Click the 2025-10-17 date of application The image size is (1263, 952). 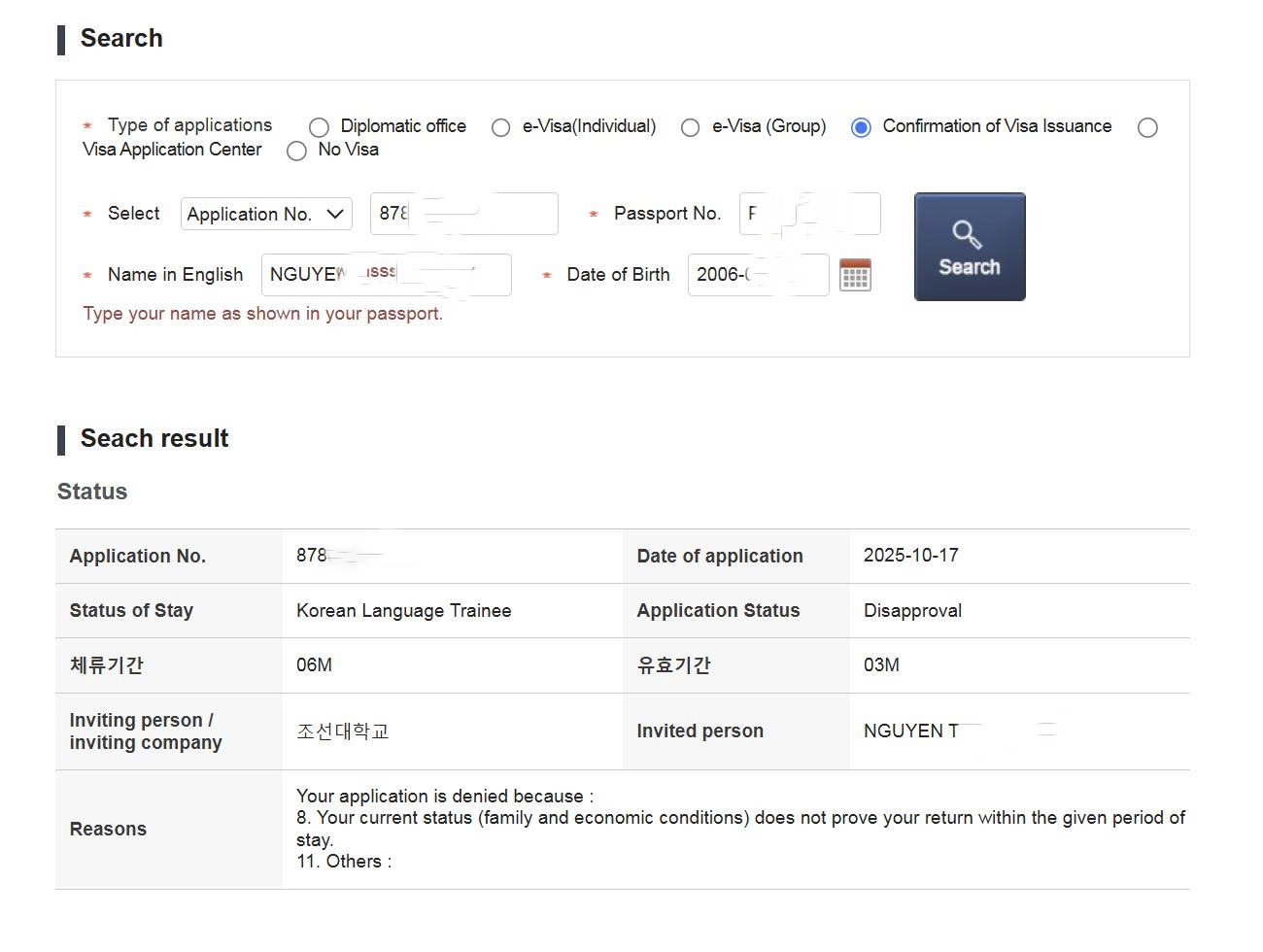click(x=910, y=556)
